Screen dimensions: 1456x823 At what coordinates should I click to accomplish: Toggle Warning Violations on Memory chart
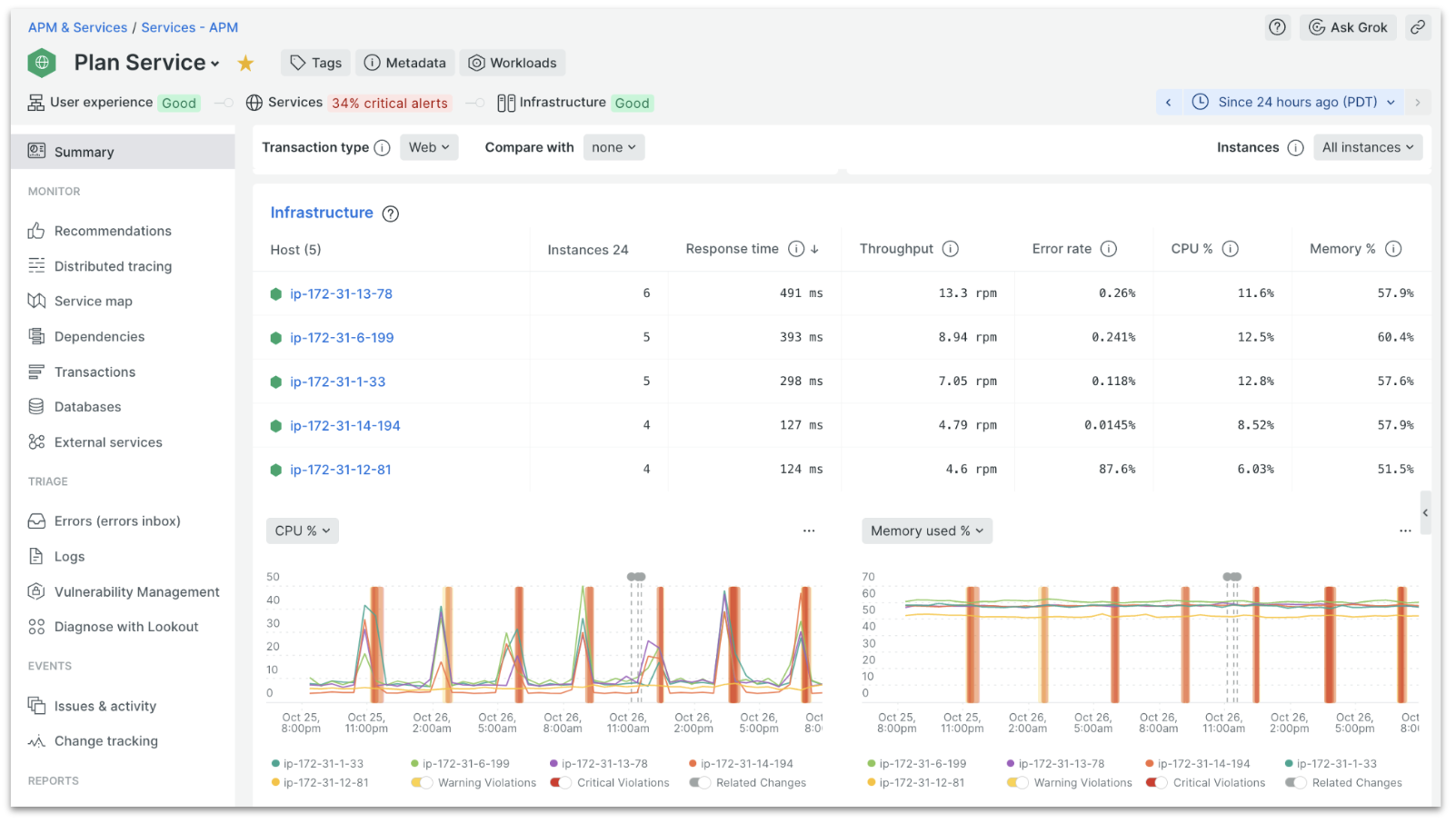(x=1018, y=783)
